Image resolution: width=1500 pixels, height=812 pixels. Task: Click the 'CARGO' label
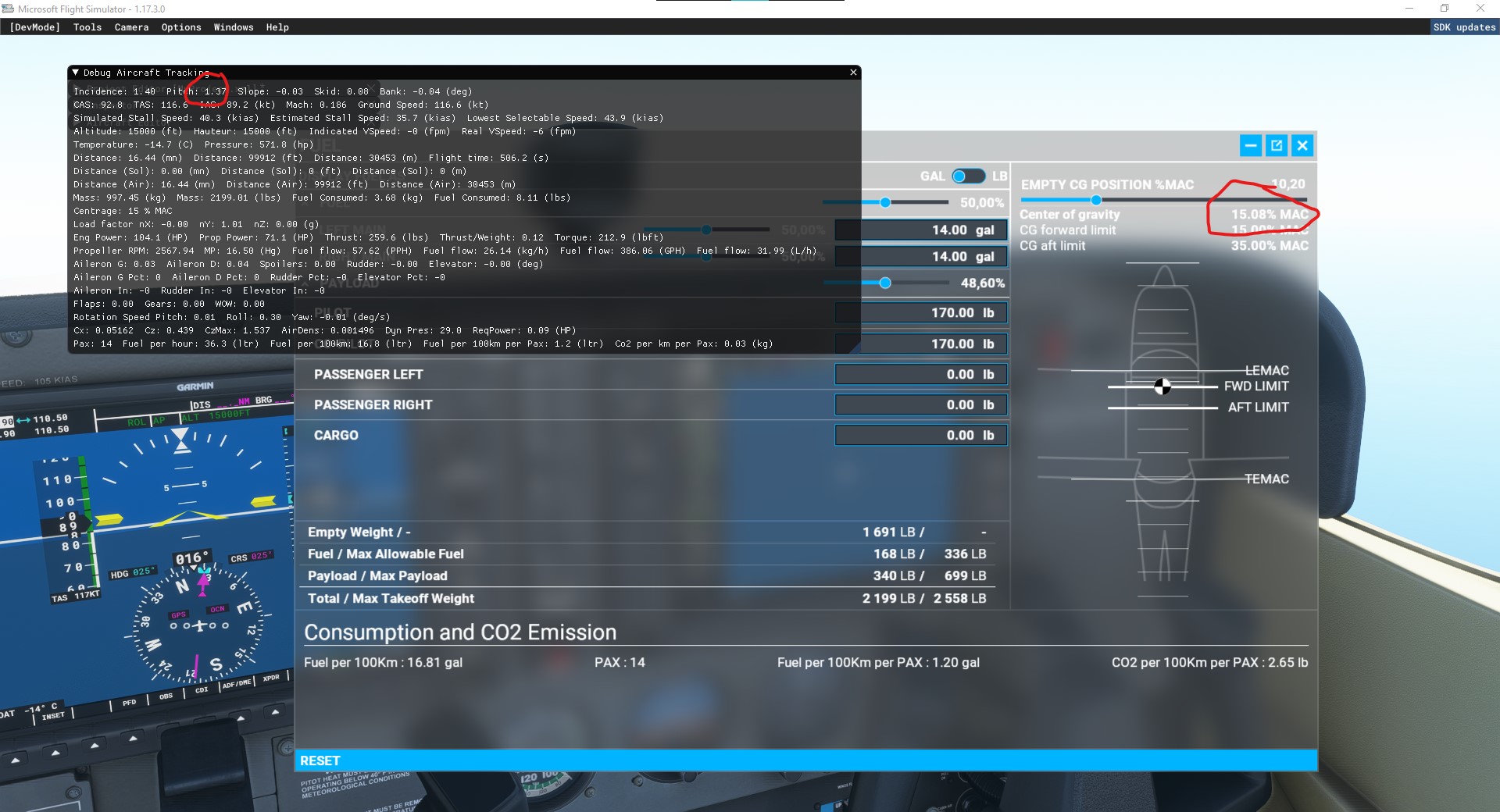coord(336,436)
